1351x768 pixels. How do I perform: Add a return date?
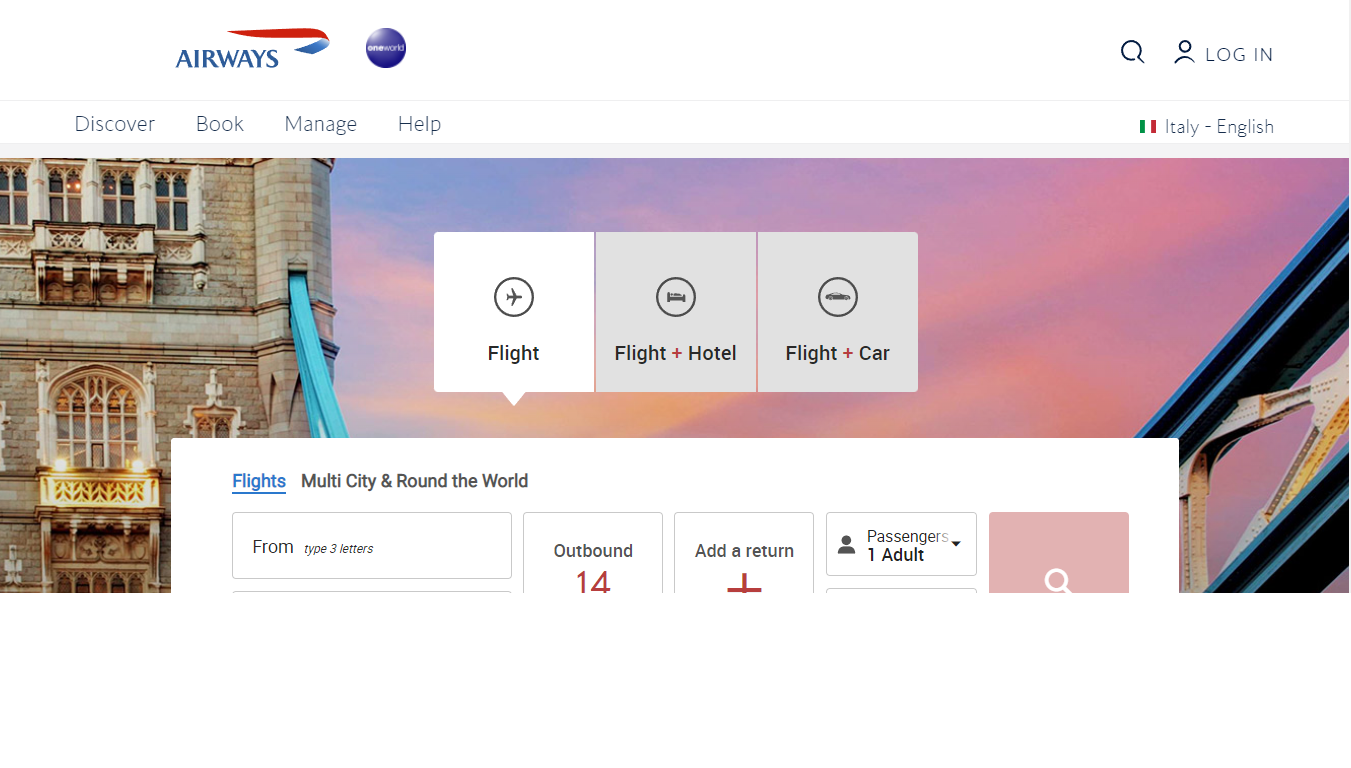pyautogui.click(x=744, y=553)
